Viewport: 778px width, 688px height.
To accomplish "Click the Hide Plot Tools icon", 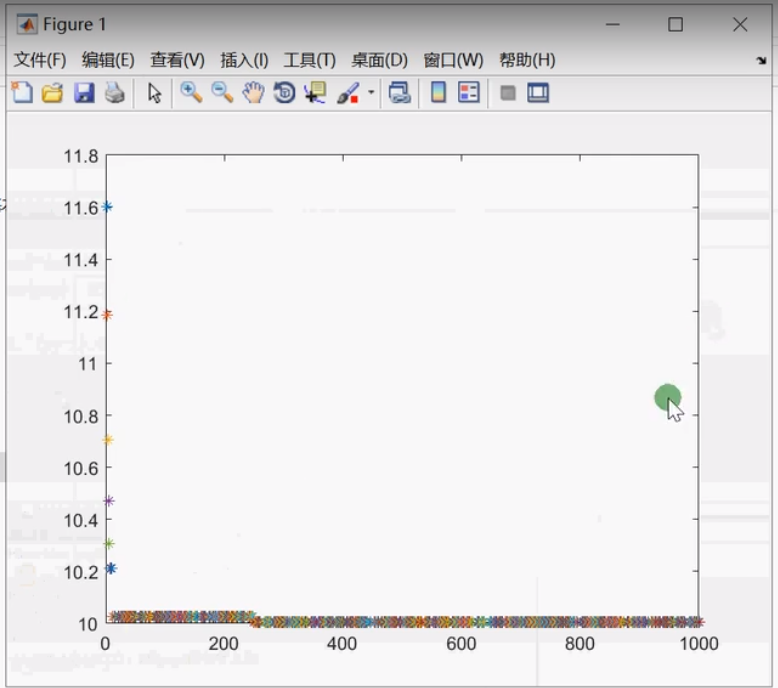I will (508, 93).
